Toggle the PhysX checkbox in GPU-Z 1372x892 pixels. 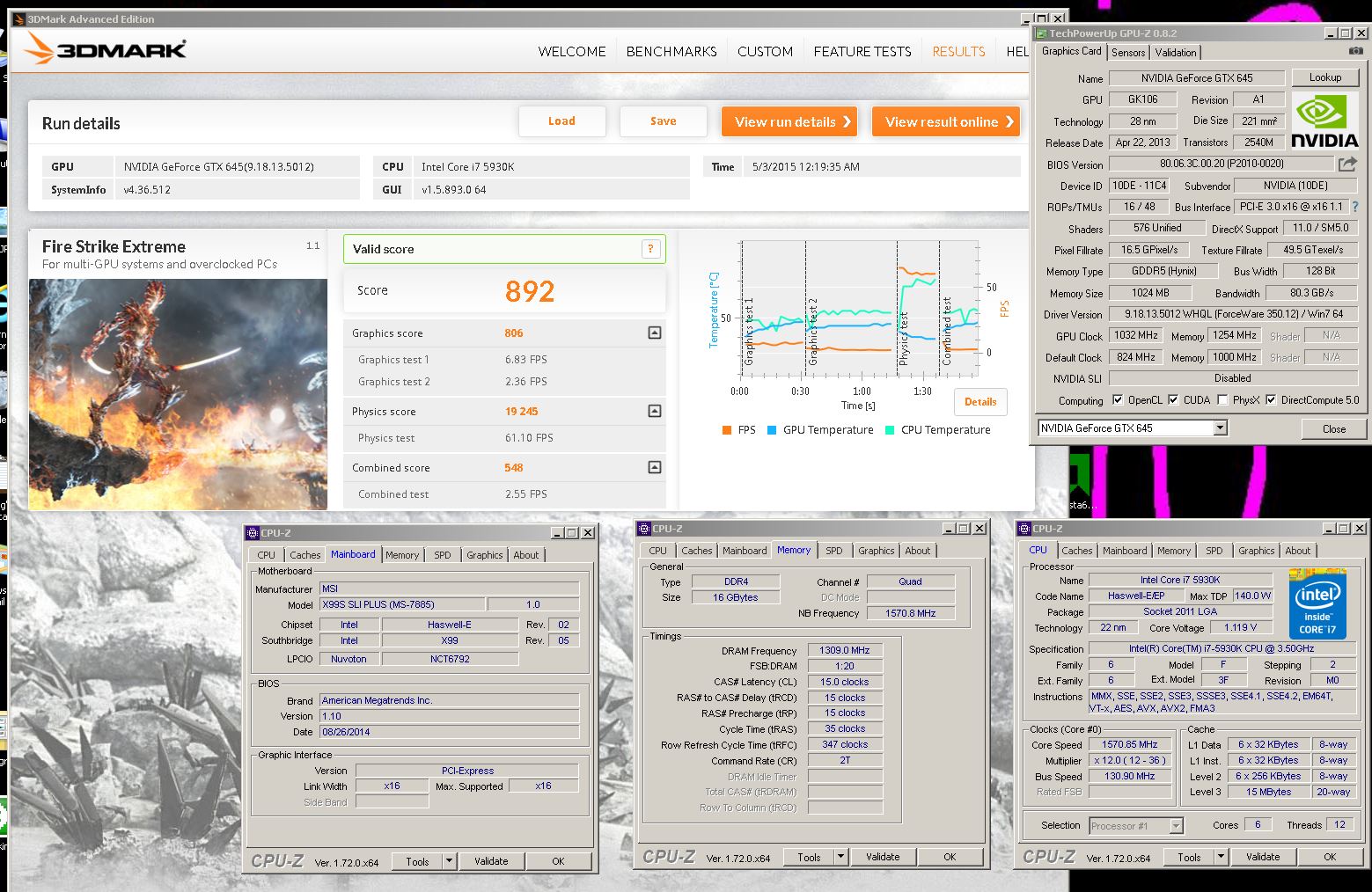point(1222,399)
